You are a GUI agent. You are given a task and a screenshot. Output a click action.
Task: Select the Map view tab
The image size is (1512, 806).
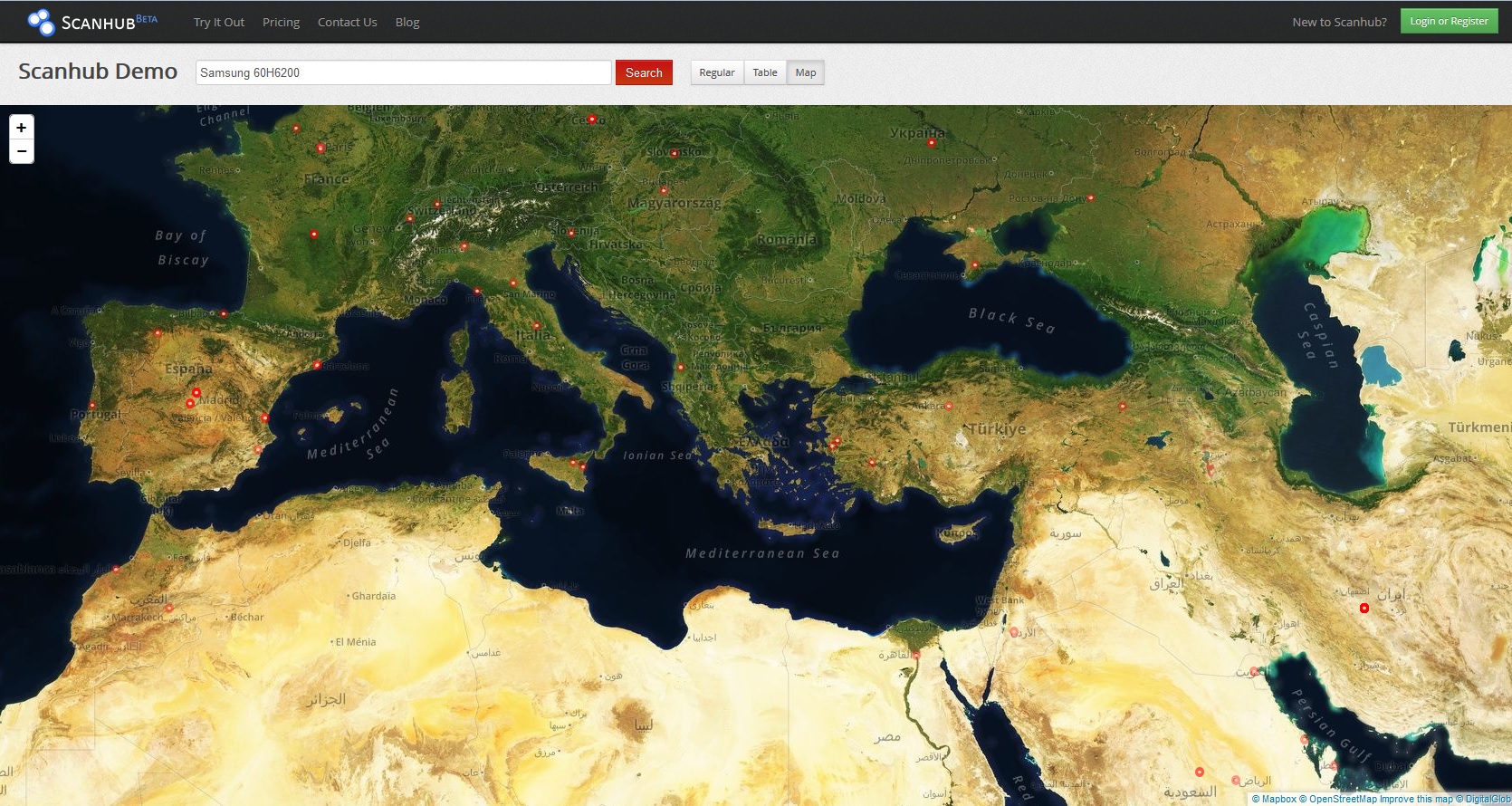point(806,72)
